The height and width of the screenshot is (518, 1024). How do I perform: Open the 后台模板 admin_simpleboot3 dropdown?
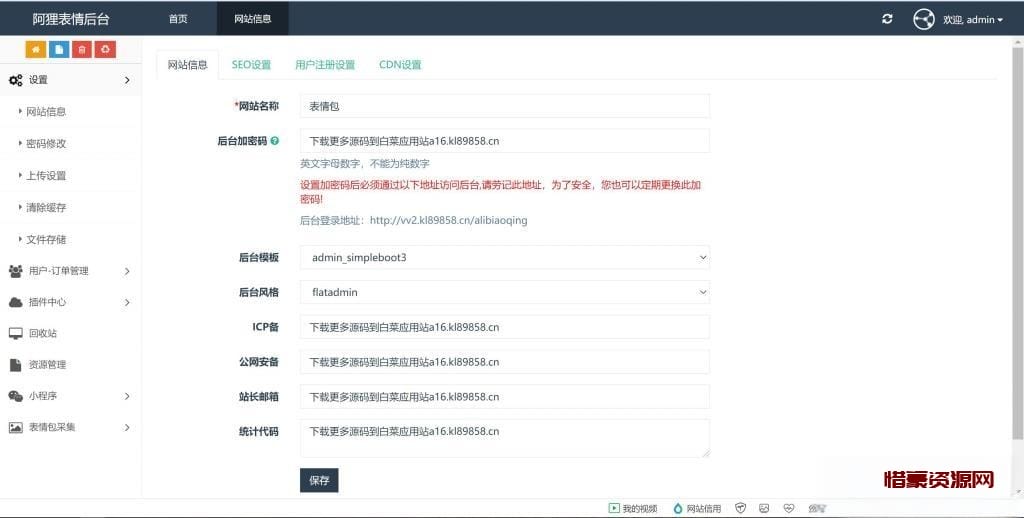(x=505, y=257)
